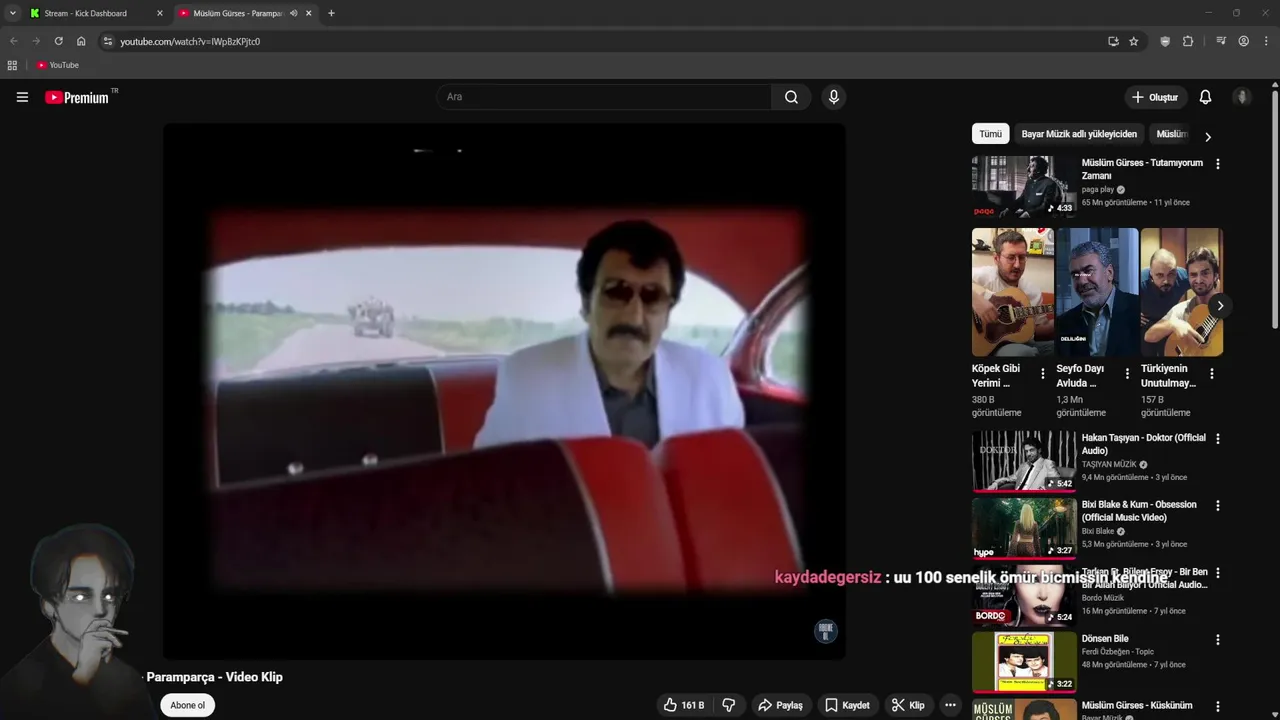View site information icon in address bar
1280x720 pixels.
coord(108,41)
